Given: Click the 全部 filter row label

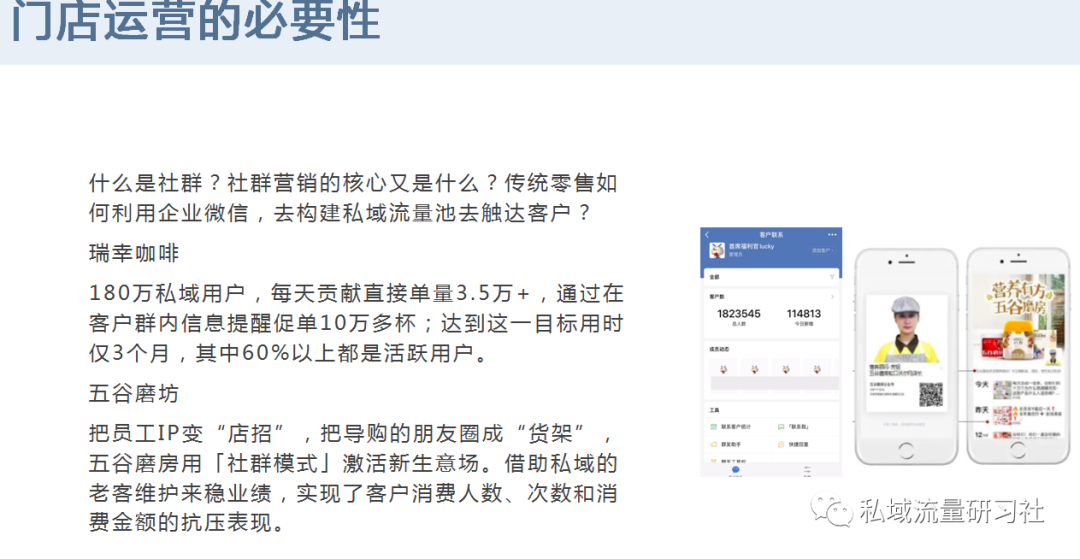Looking at the screenshot, I should pyautogui.click(x=714, y=277).
